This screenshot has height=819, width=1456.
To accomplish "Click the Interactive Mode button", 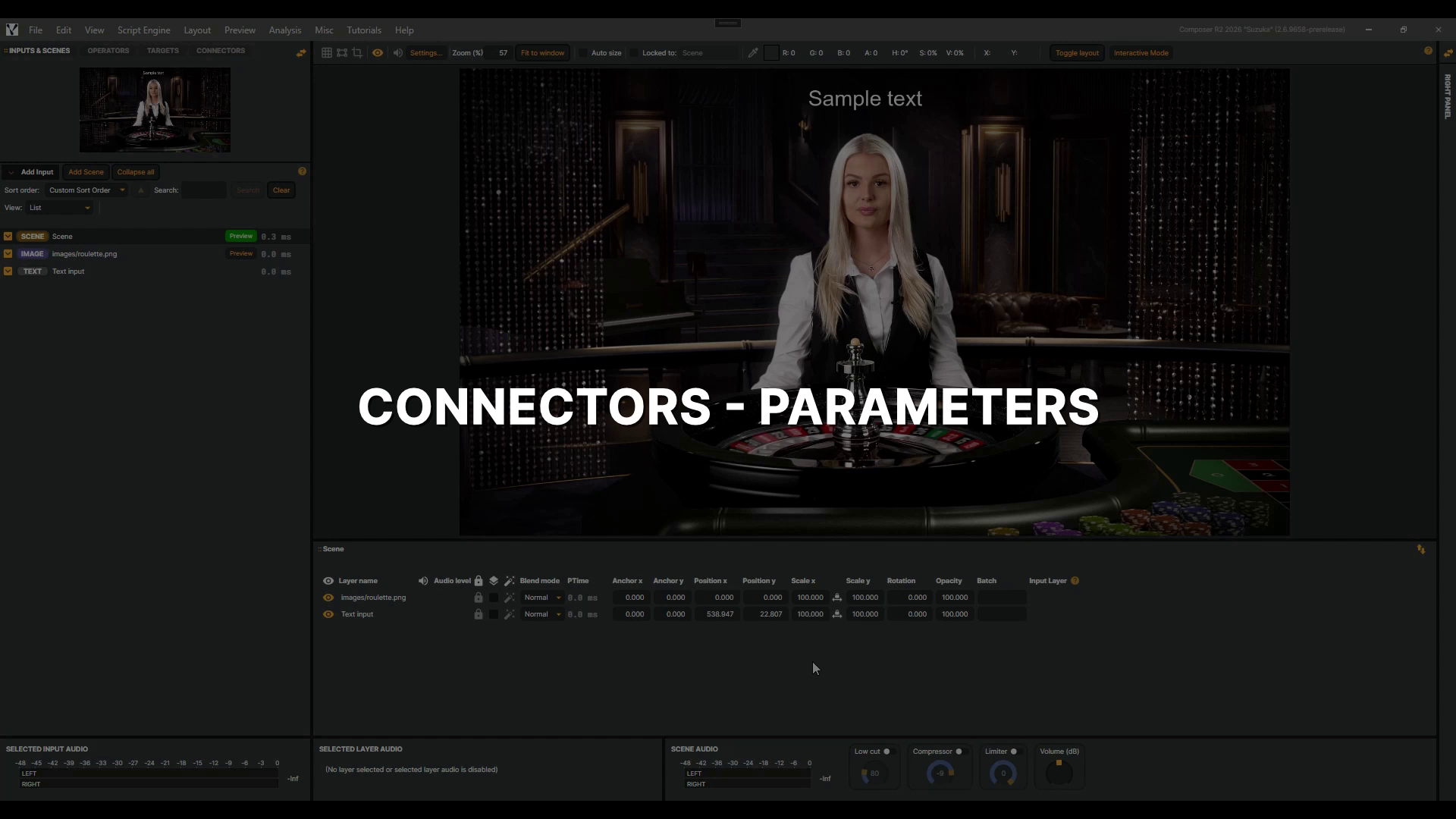I will tap(1141, 53).
